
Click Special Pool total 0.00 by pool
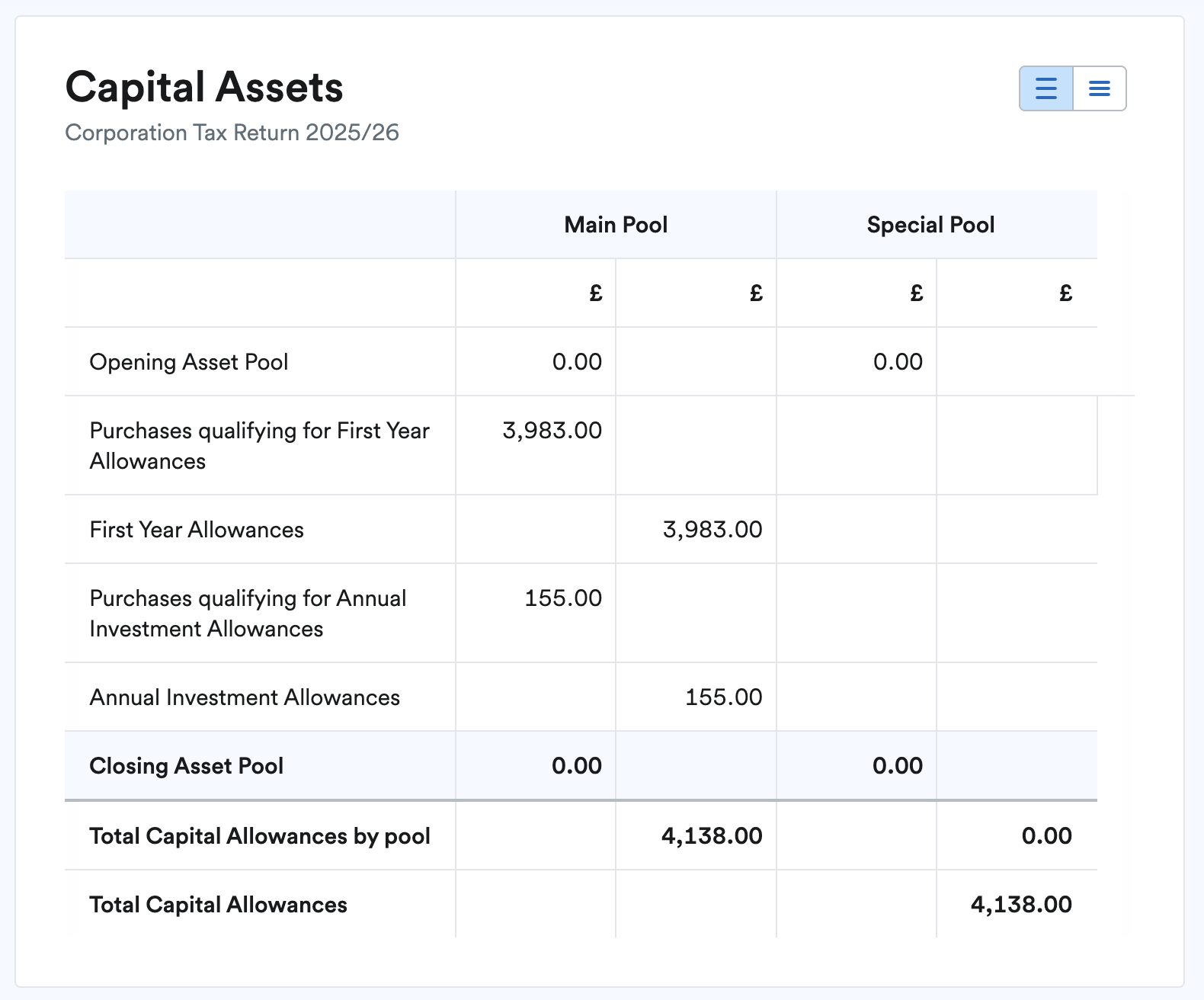tap(1046, 836)
